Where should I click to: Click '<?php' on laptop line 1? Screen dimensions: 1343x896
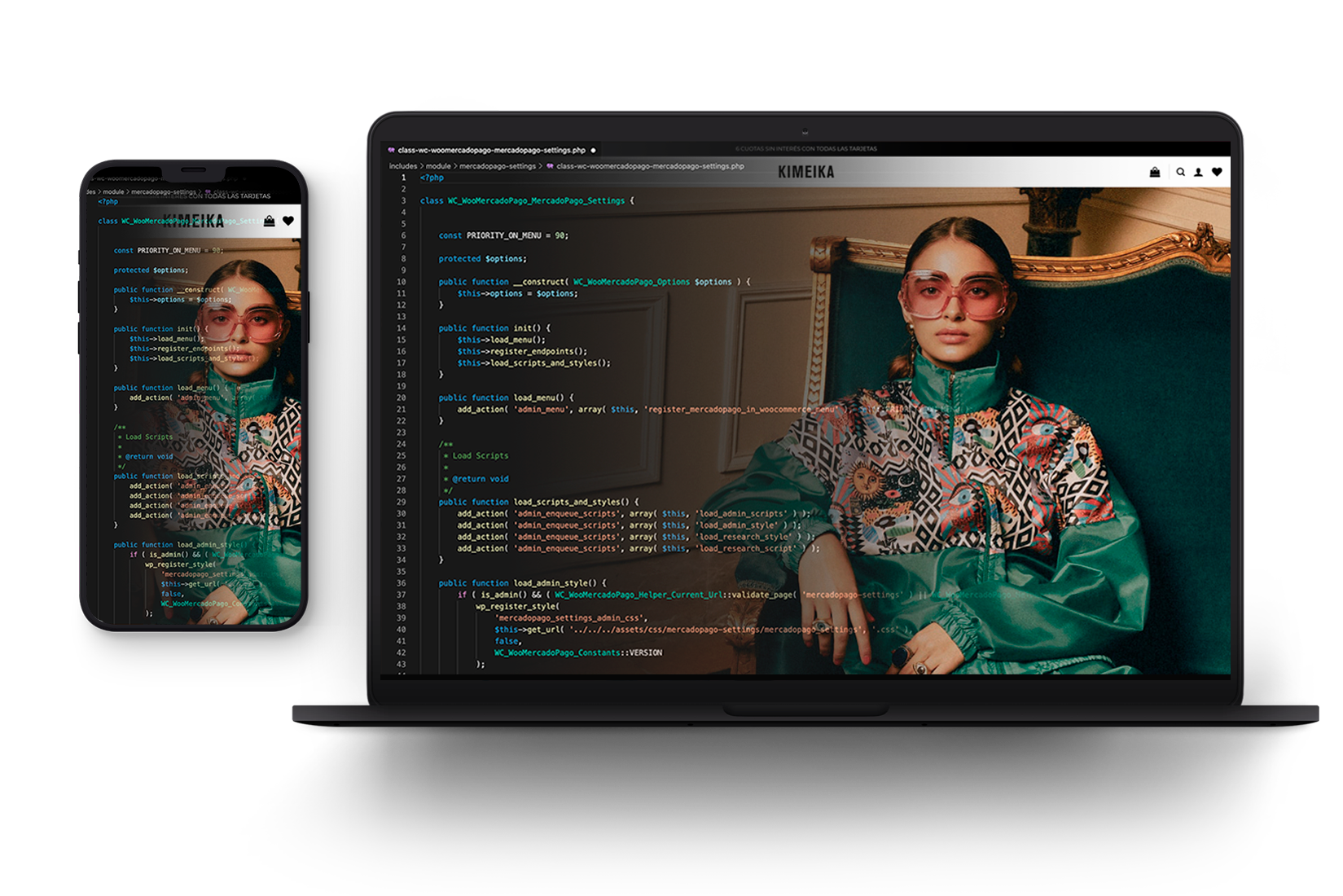tap(432, 178)
